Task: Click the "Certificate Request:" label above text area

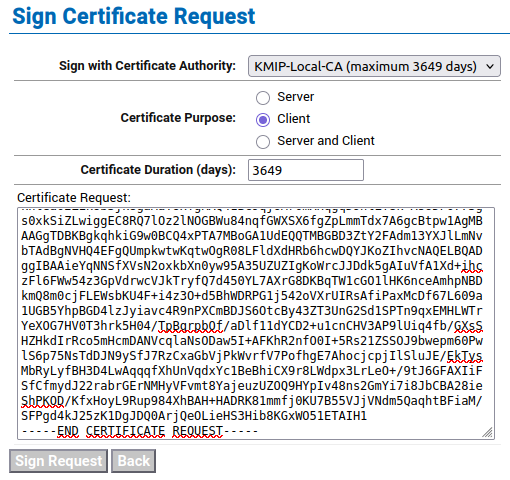Action: (x=74, y=198)
